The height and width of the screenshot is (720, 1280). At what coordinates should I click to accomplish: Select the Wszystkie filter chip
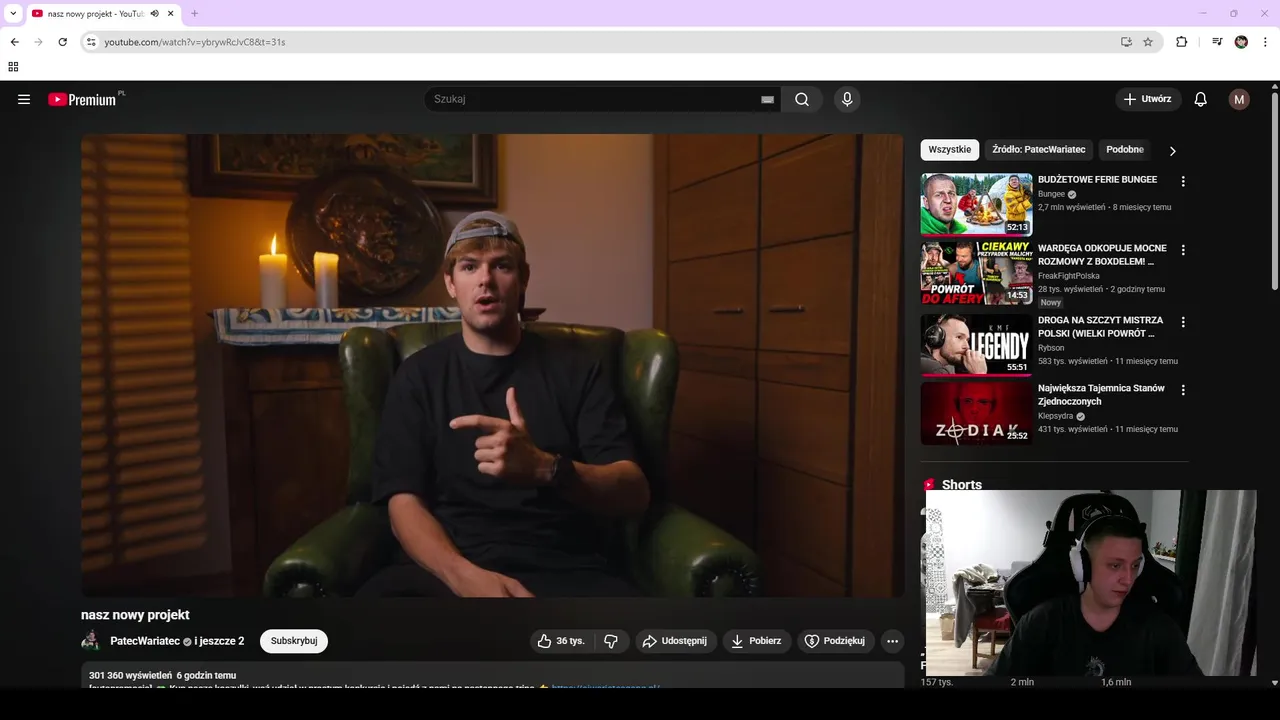coord(950,150)
